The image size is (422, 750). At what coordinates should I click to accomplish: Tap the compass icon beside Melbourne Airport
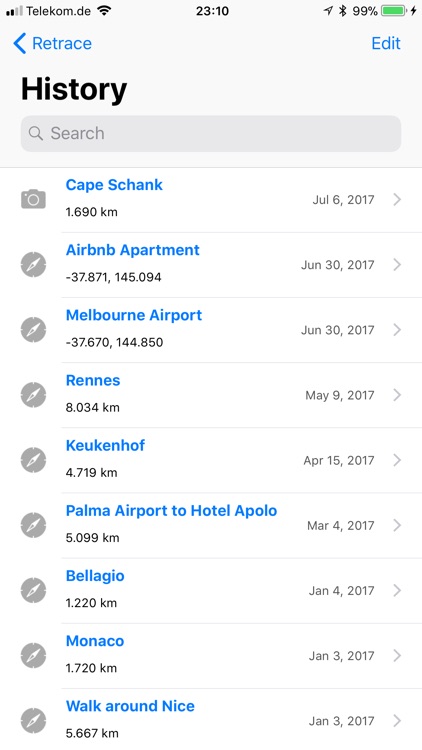tap(33, 330)
